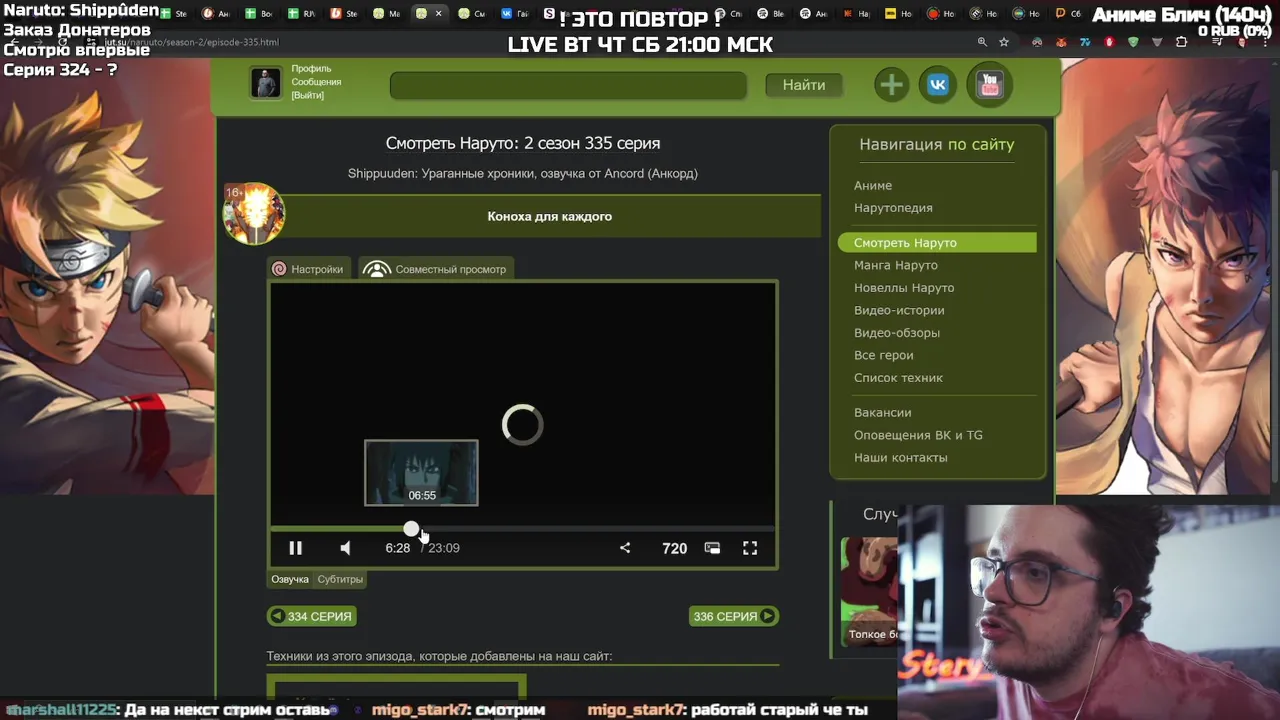Close the active browser tab
Viewport: 1280px width, 720px height.
(x=438, y=14)
